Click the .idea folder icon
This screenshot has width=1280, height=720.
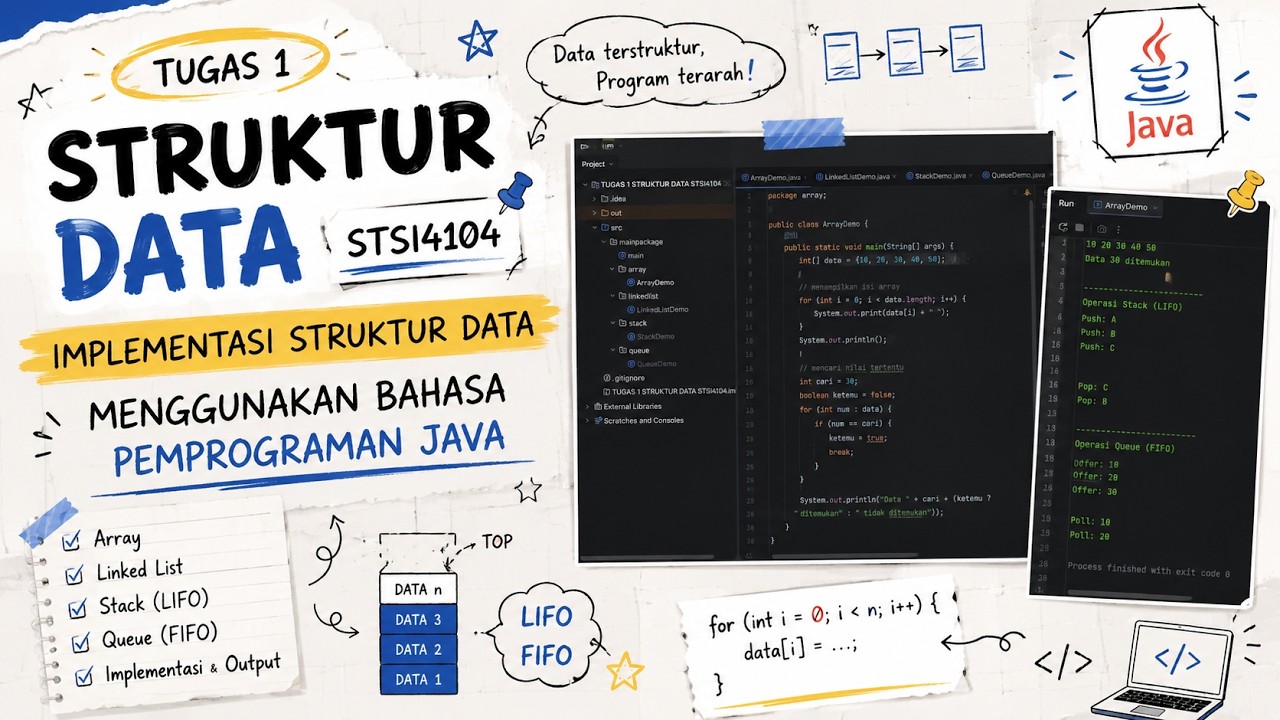point(604,198)
